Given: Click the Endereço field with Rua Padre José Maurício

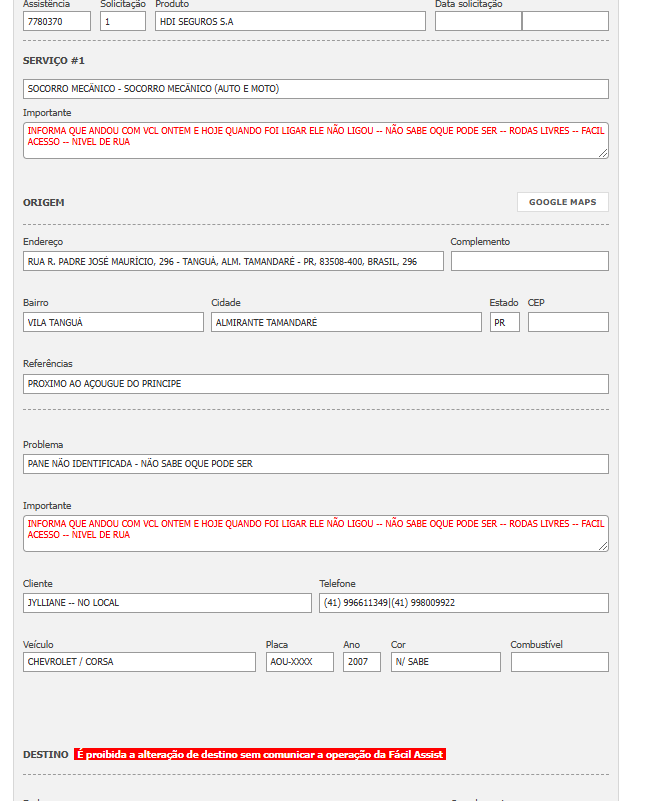Looking at the screenshot, I should click(x=233, y=261).
